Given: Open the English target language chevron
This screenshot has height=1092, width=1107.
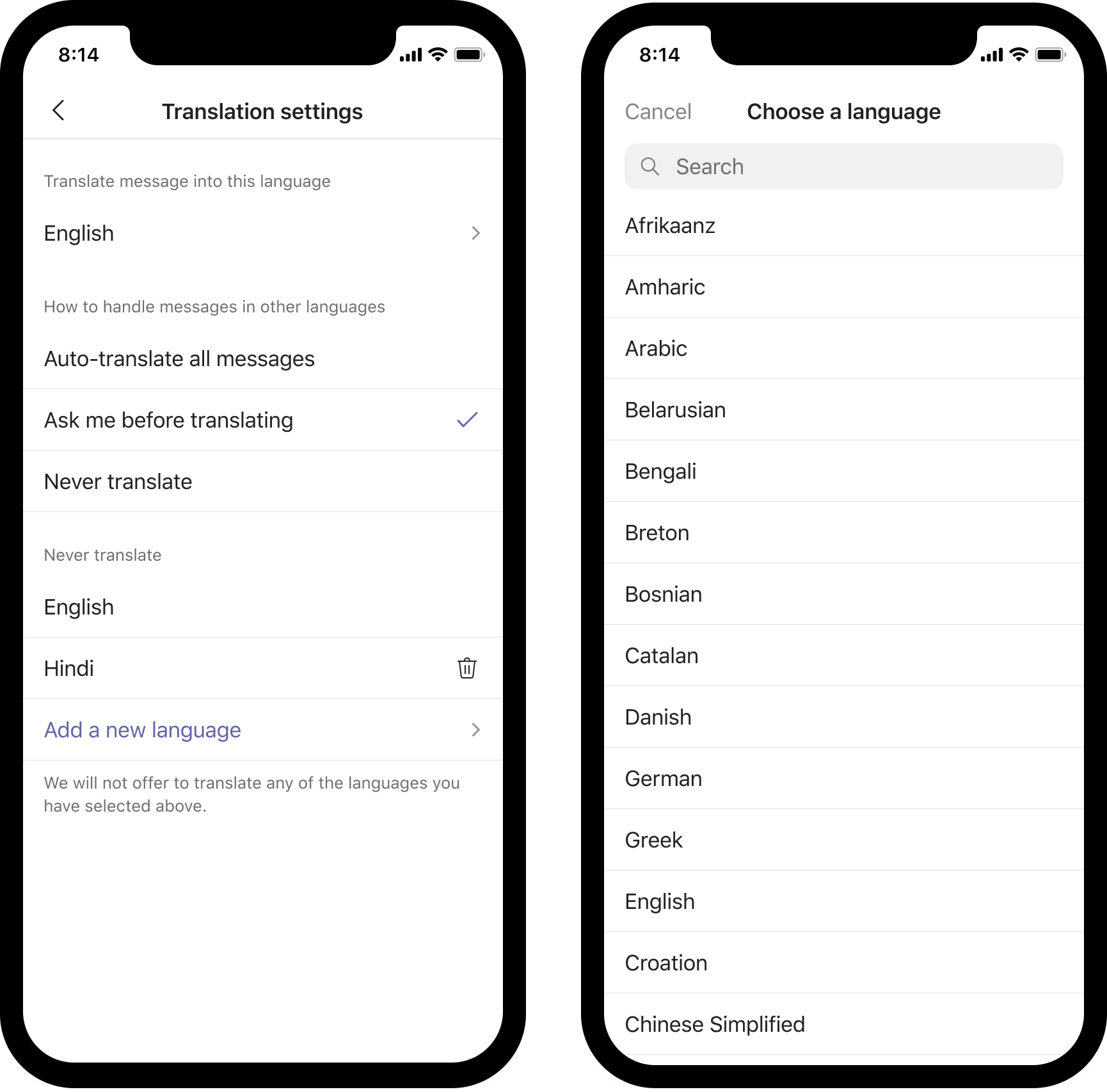Looking at the screenshot, I should [475, 233].
